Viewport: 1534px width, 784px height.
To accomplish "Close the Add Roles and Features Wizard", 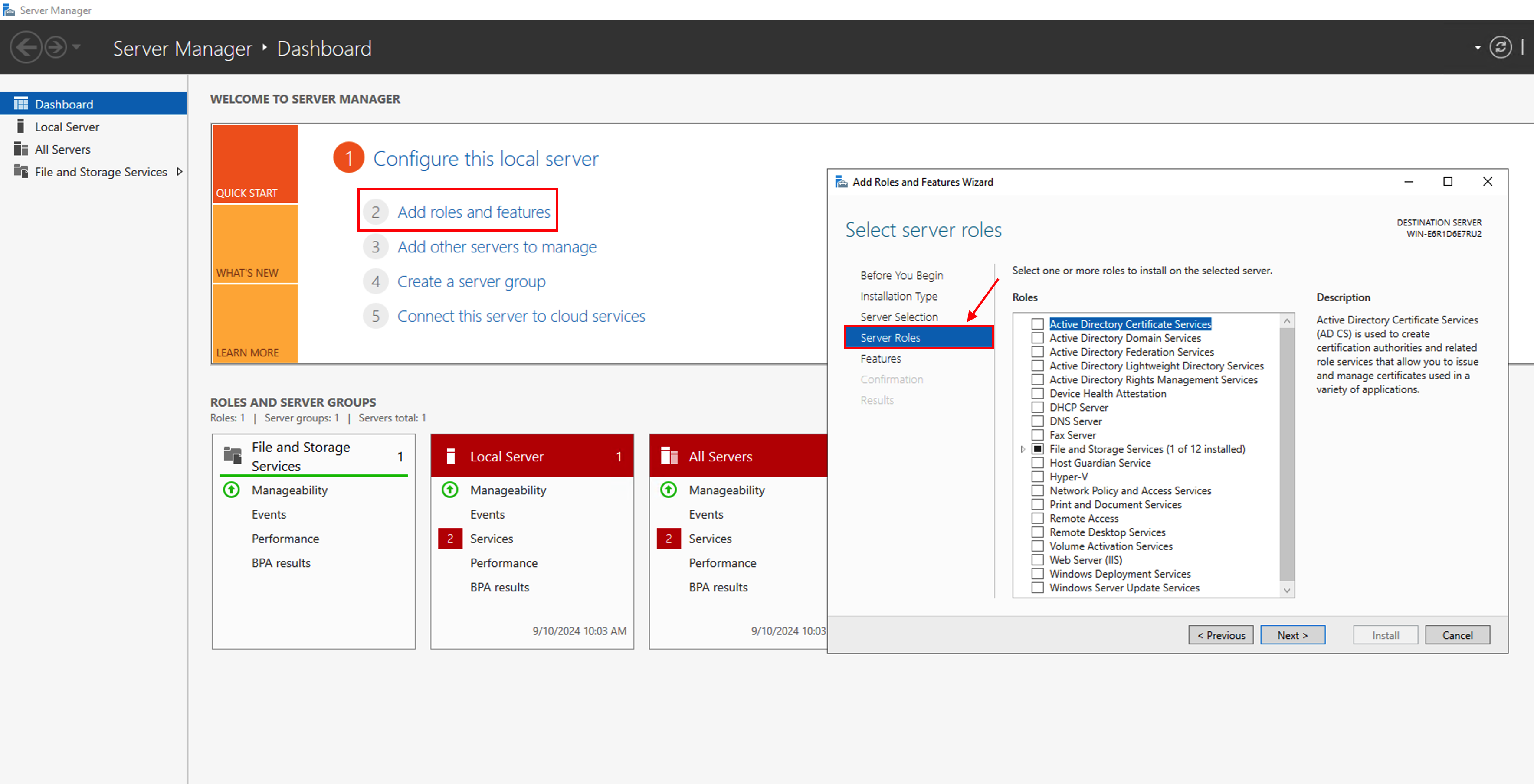I will point(1488,182).
